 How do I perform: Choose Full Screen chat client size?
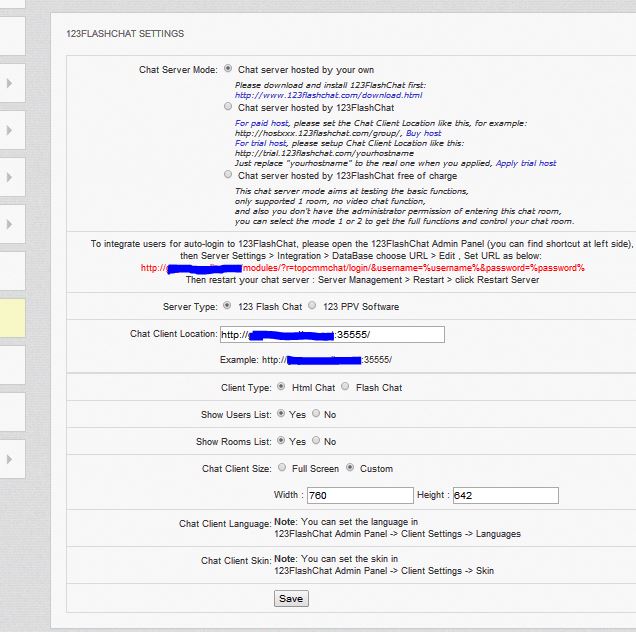click(x=282, y=468)
